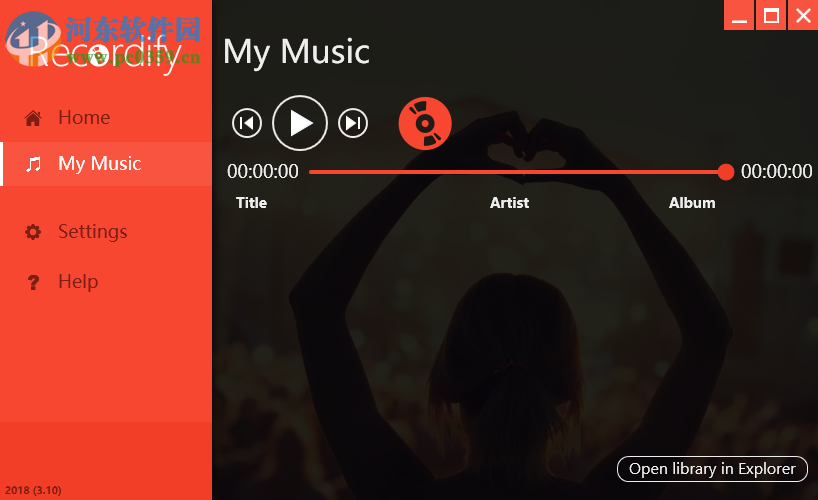Skip to the next track
Screen dimensions: 818x500
point(353,123)
